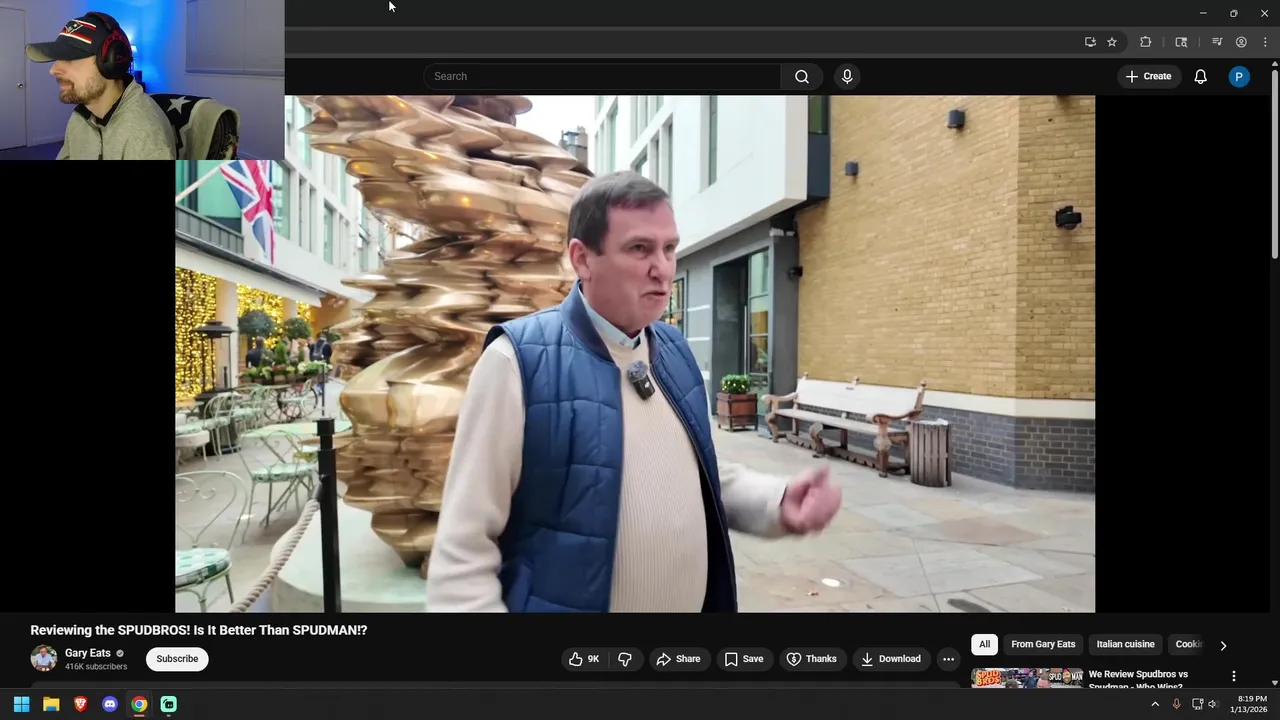Screen dimensions: 1280x720
Task: Click the Cooking filter chip
Action: tap(1187, 645)
